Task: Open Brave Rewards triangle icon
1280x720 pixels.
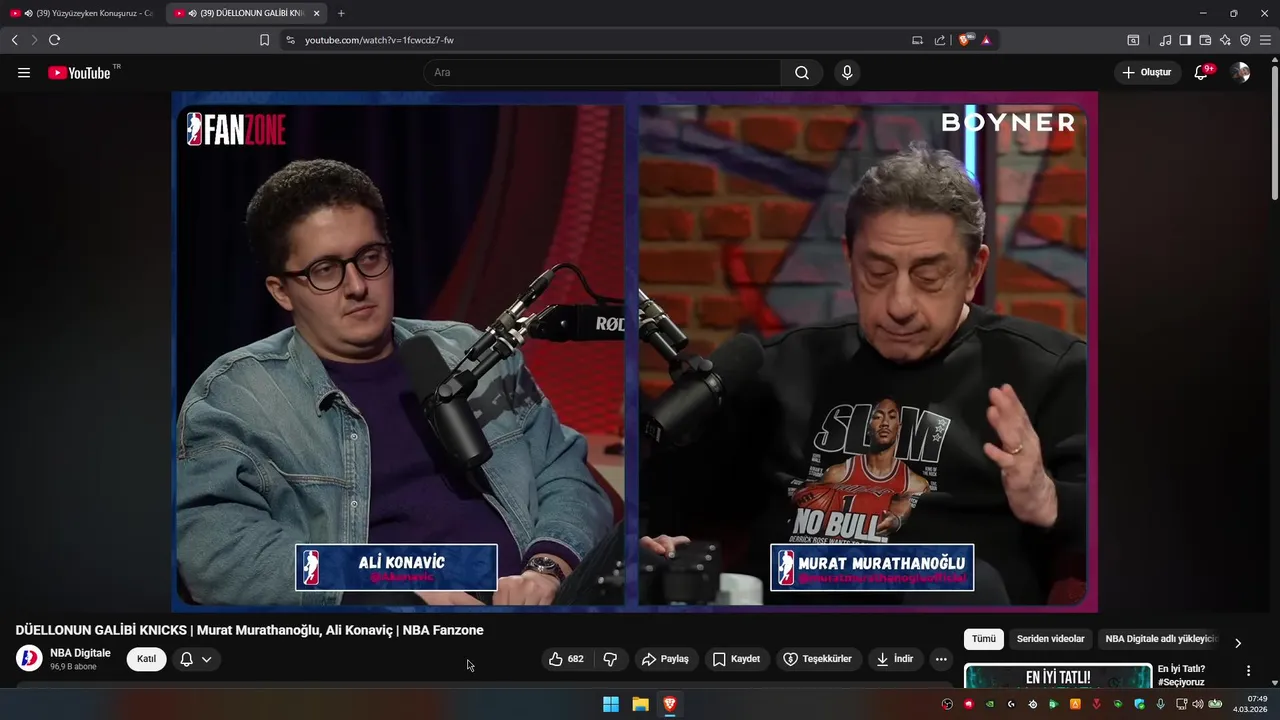Action: click(x=986, y=40)
